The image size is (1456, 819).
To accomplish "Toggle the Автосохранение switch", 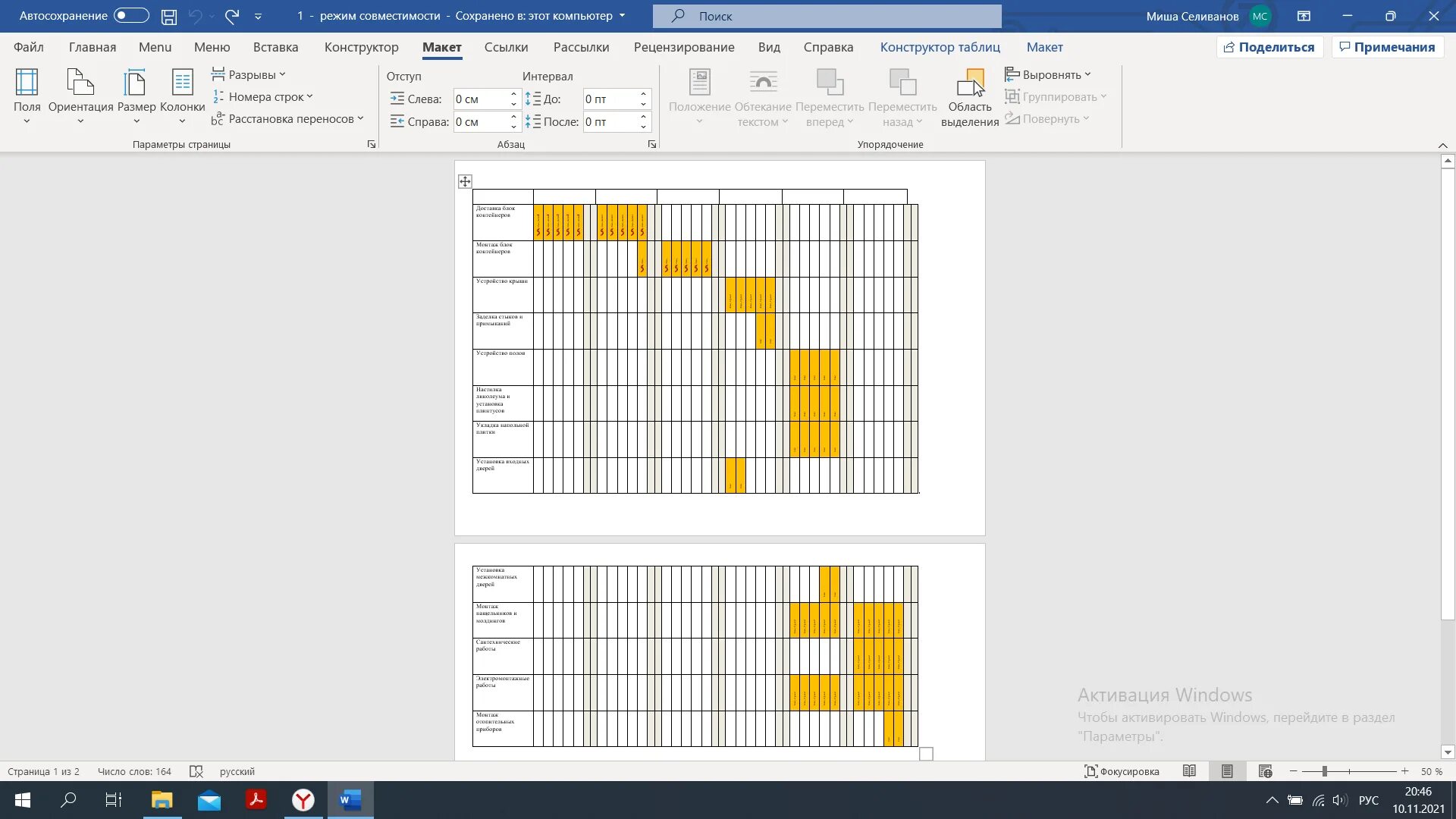I will [x=130, y=16].
